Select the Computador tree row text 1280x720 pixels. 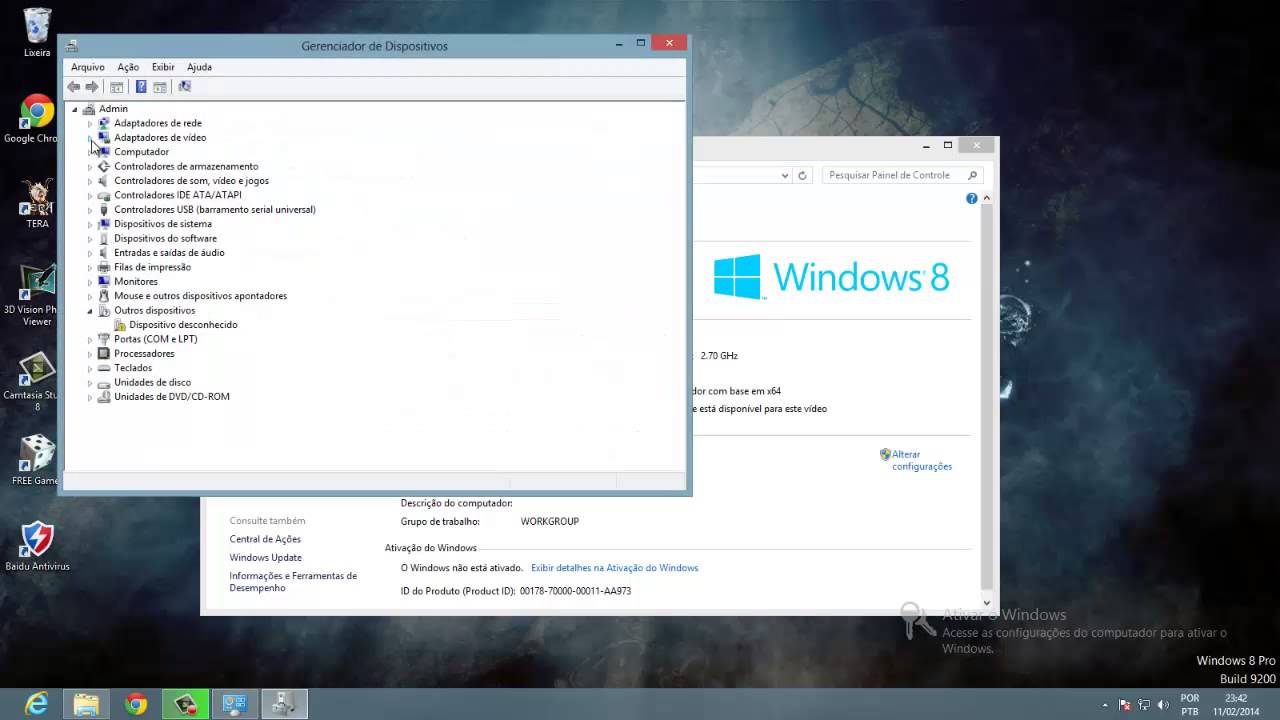pos(141,152)
